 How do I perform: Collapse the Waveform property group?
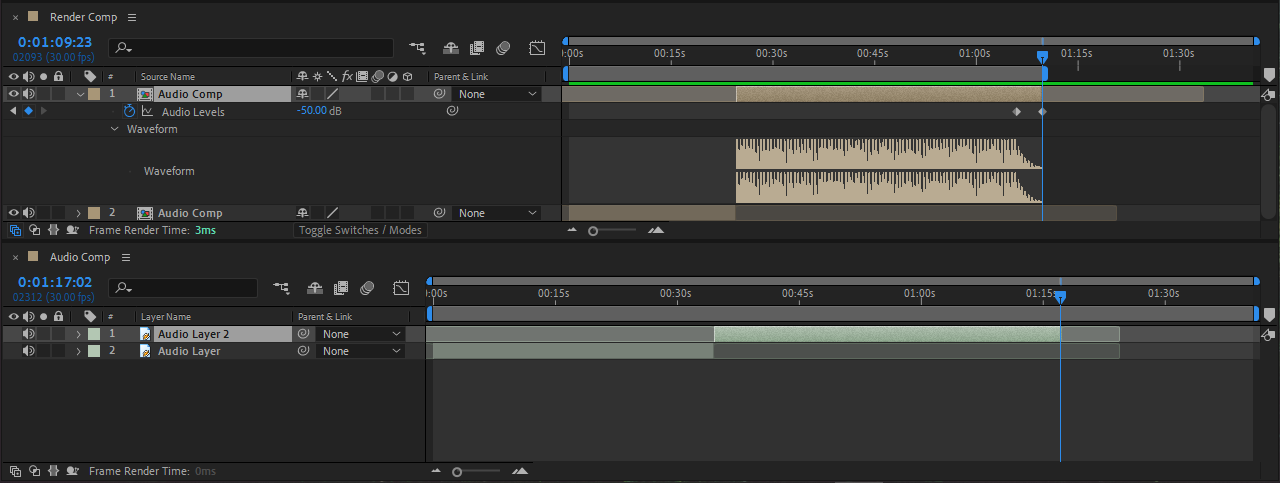point(114,129)
